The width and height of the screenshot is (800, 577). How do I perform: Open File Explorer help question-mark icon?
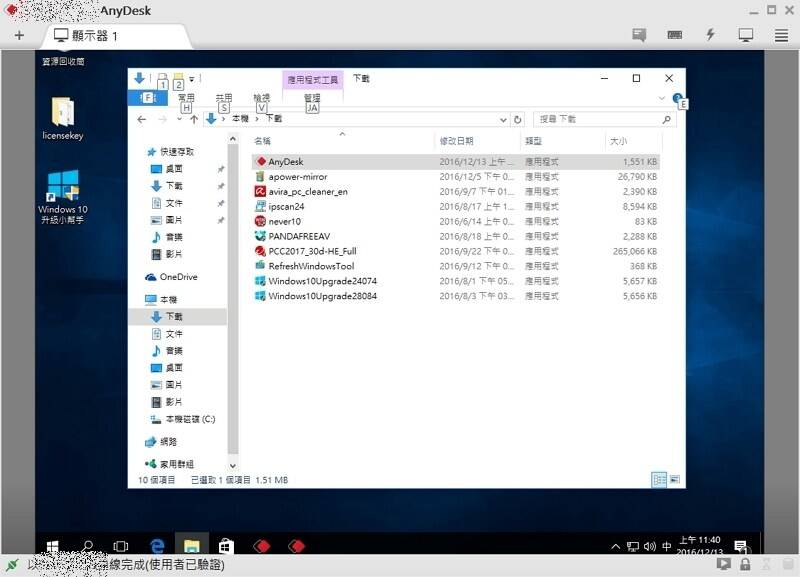click(x=677, y=98)
